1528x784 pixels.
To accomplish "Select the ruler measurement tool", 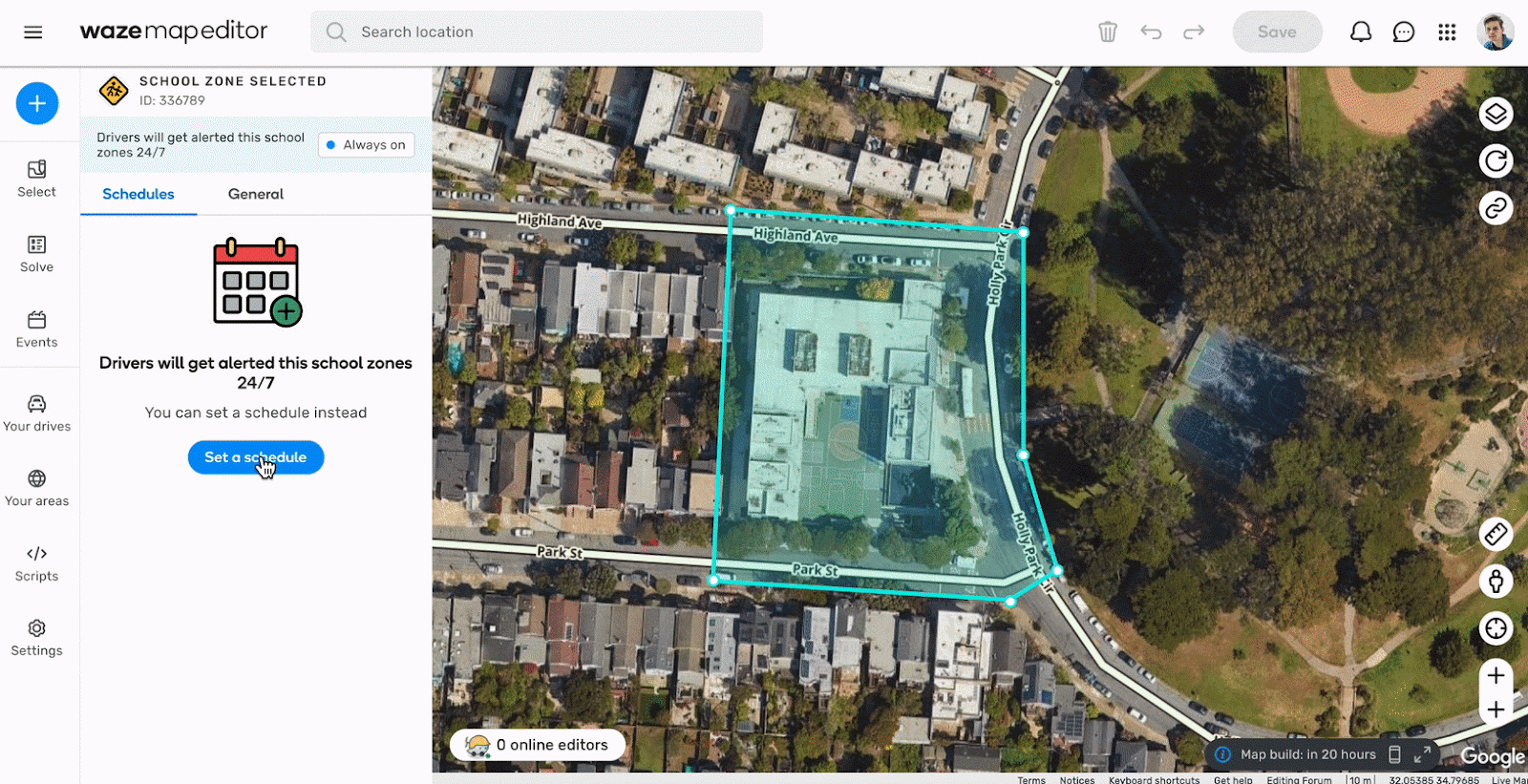I will click(x=1496, y=534).
